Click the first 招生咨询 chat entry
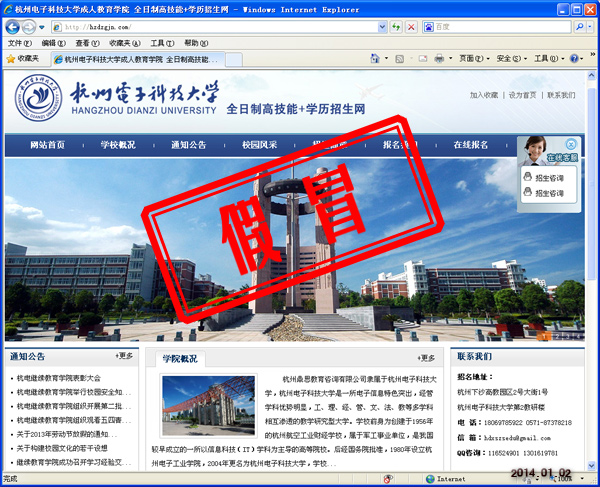Viewport: 600px width, 487px height. pyautogui.click(x=544, y=178)
